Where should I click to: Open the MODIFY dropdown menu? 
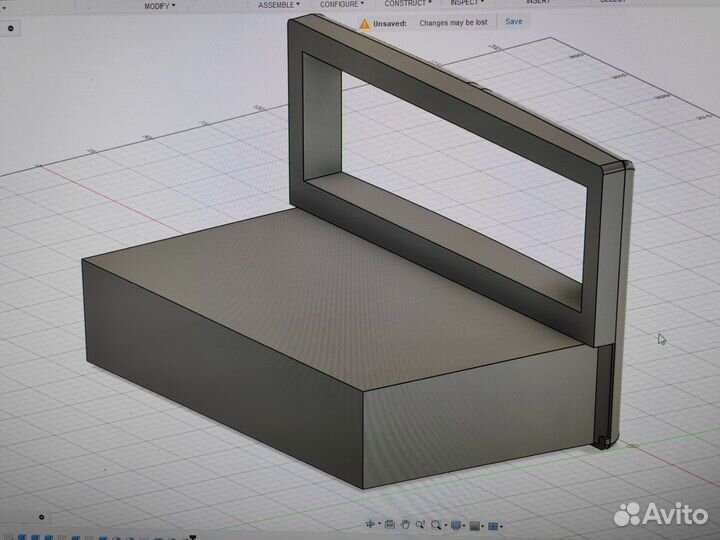coord(158,6)
